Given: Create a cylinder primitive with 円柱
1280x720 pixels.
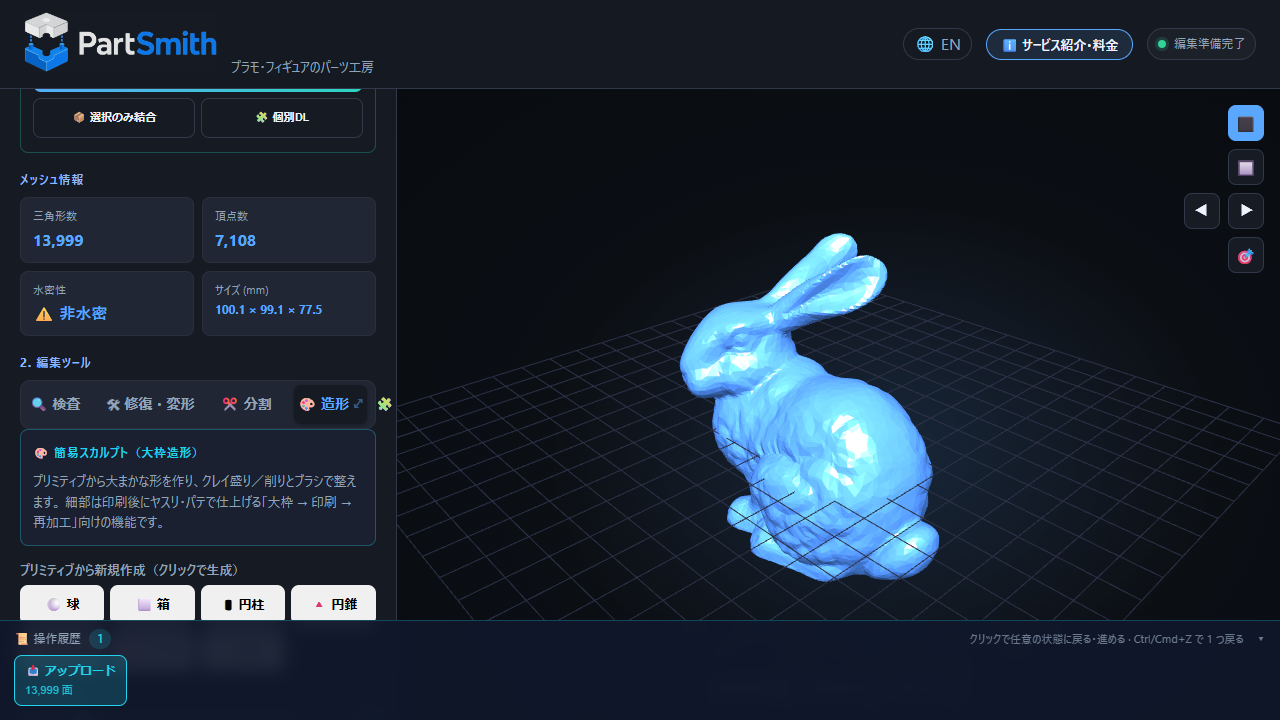Looking at the screenshot, I should tap(243, 604).
